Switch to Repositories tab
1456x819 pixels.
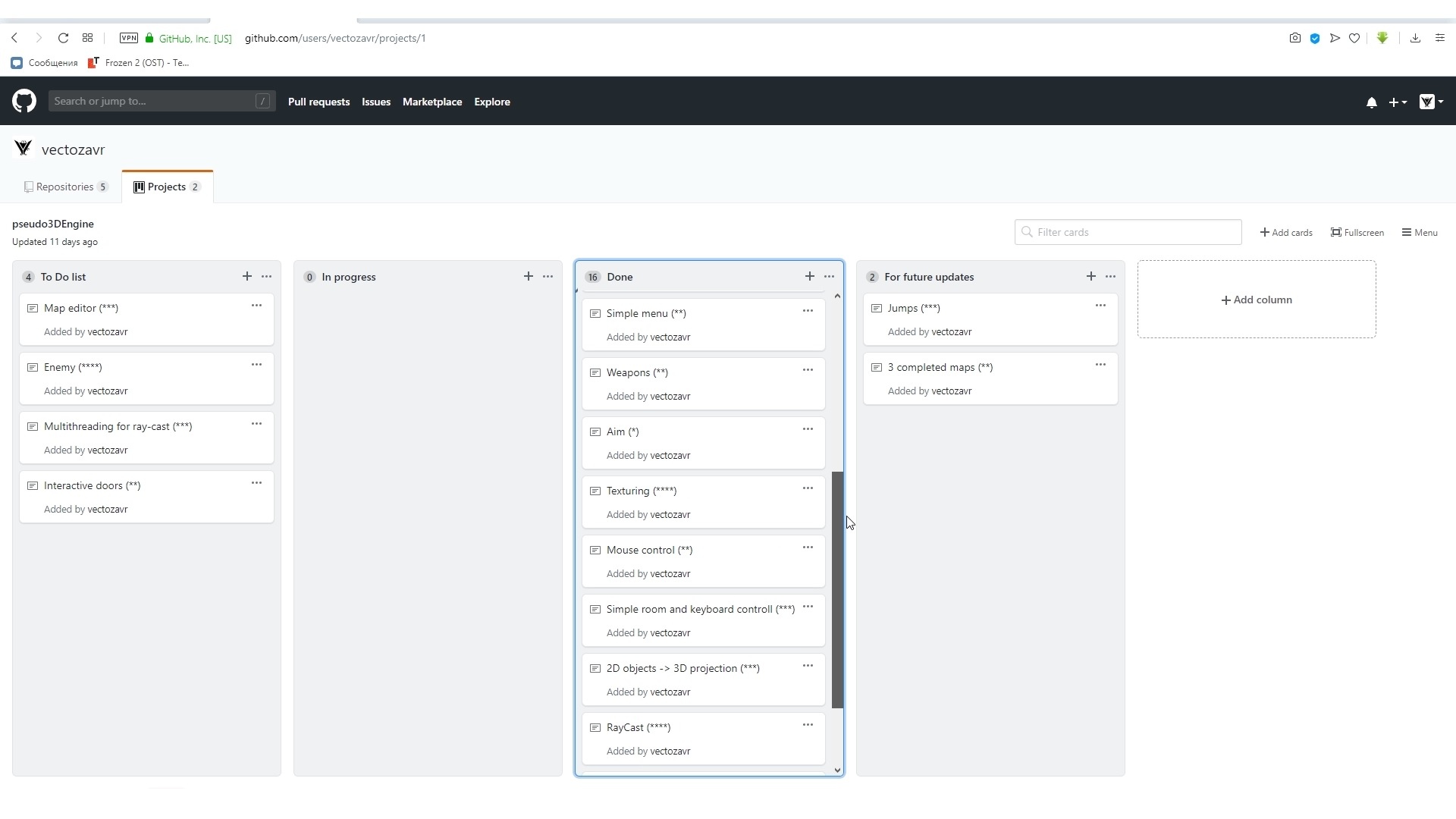coord(66,187)
